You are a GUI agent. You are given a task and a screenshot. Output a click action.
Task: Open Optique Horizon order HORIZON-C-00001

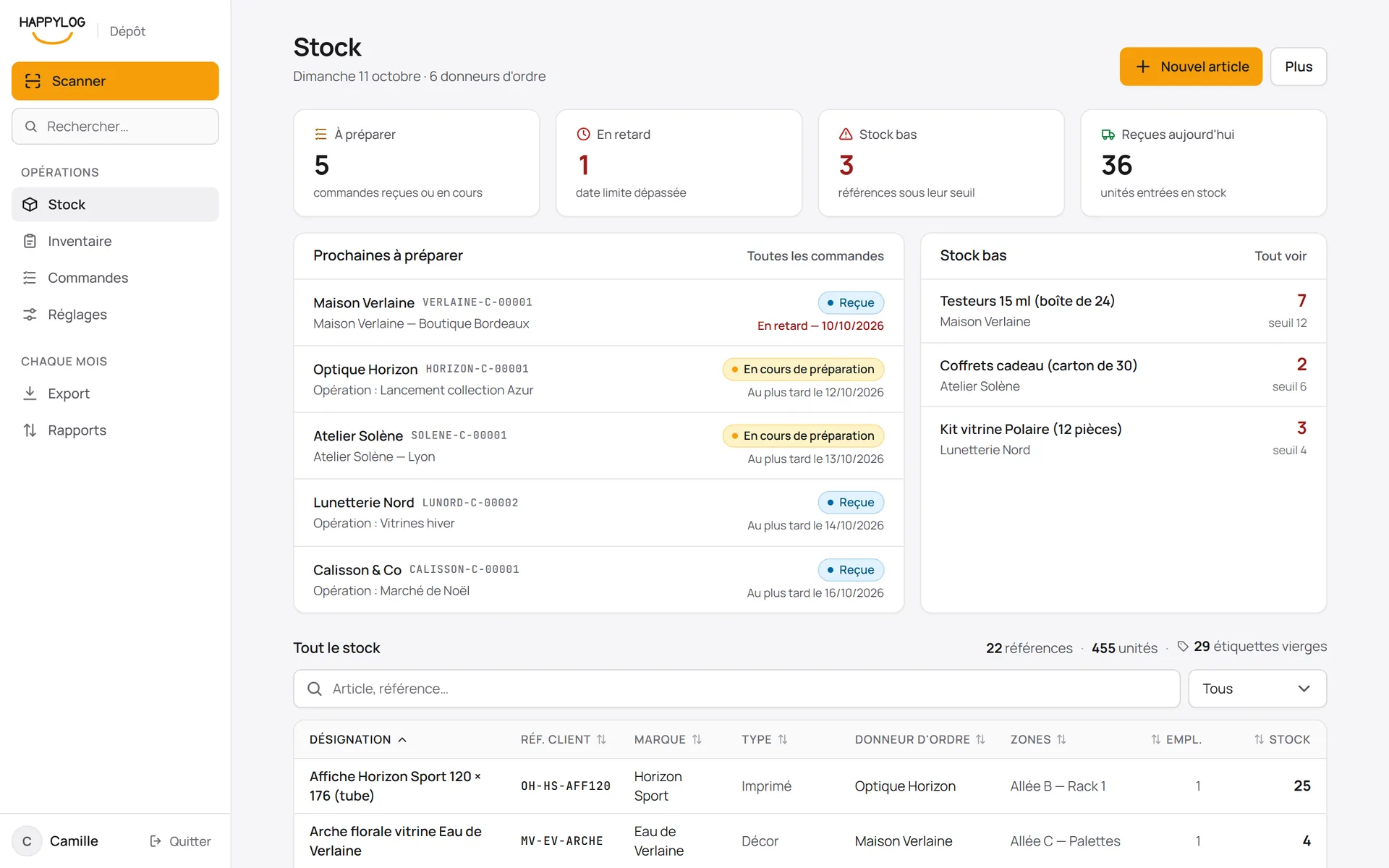tap(599, 379)
